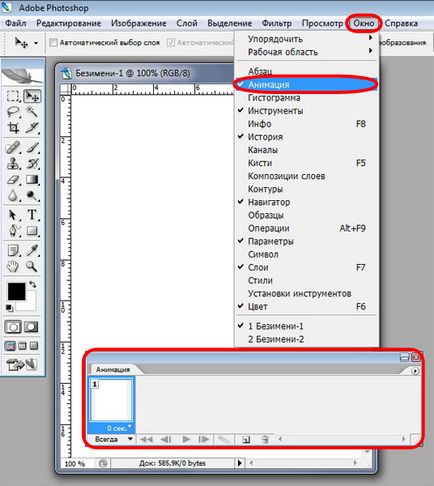Enable Quick Mask mode
The image size is (434, 486).
[x=31, y=327]
